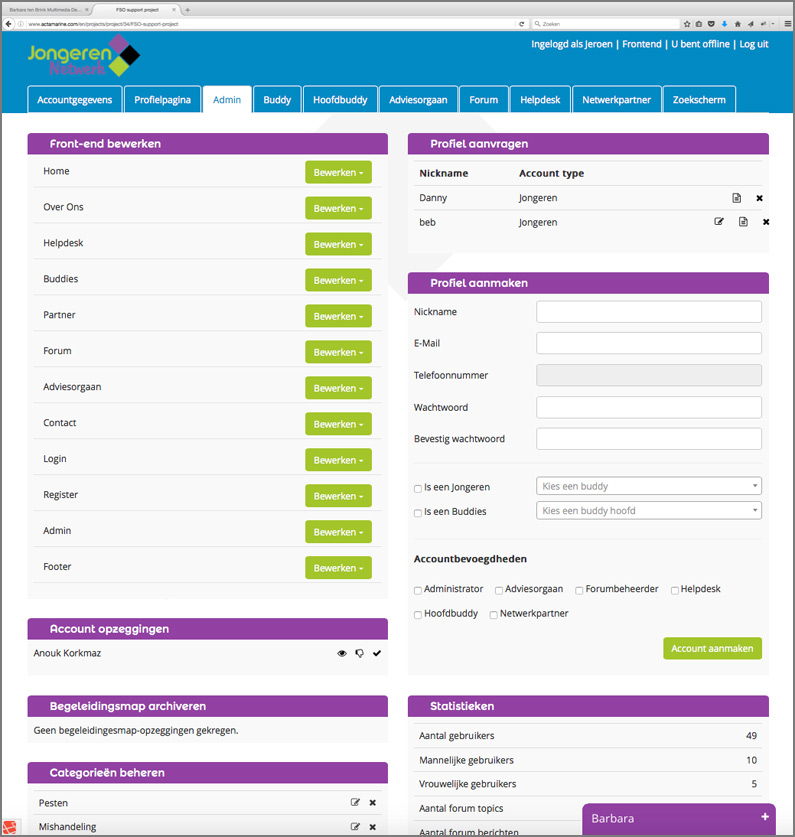This screenshot has width=795, height=837.
Task: Open the 'Kies een buddy' dropdown
Action: (x=649, y=486)
